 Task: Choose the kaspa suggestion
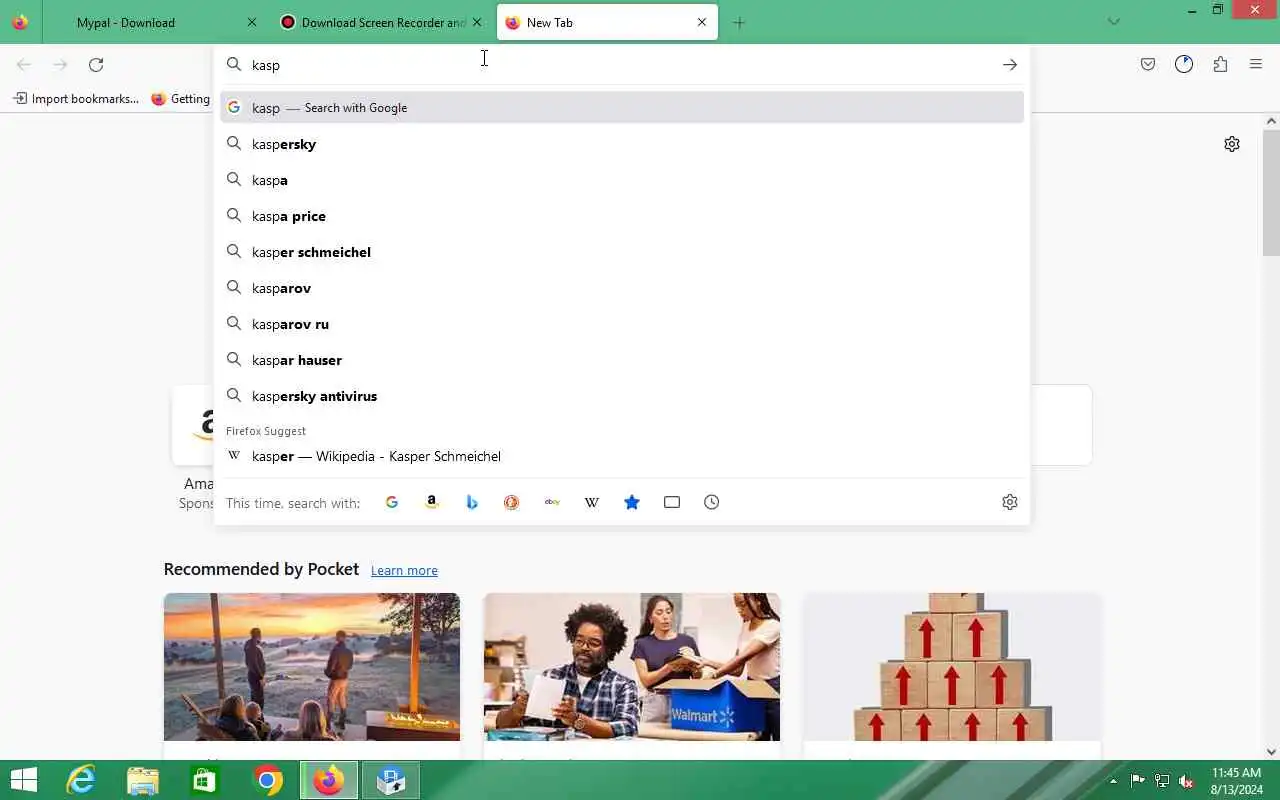622,180
